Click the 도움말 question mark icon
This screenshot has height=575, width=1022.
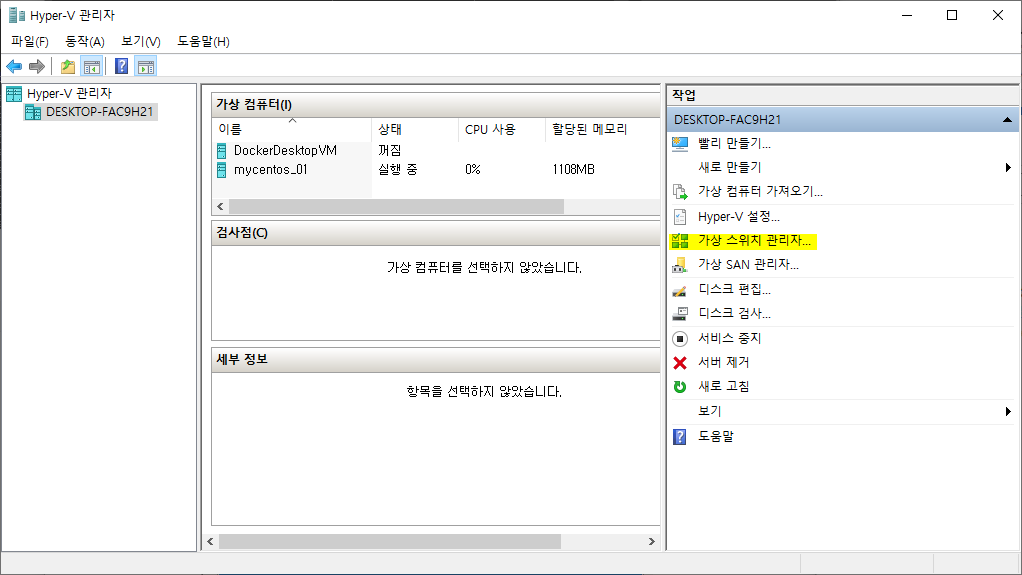[x=680, y=437]
